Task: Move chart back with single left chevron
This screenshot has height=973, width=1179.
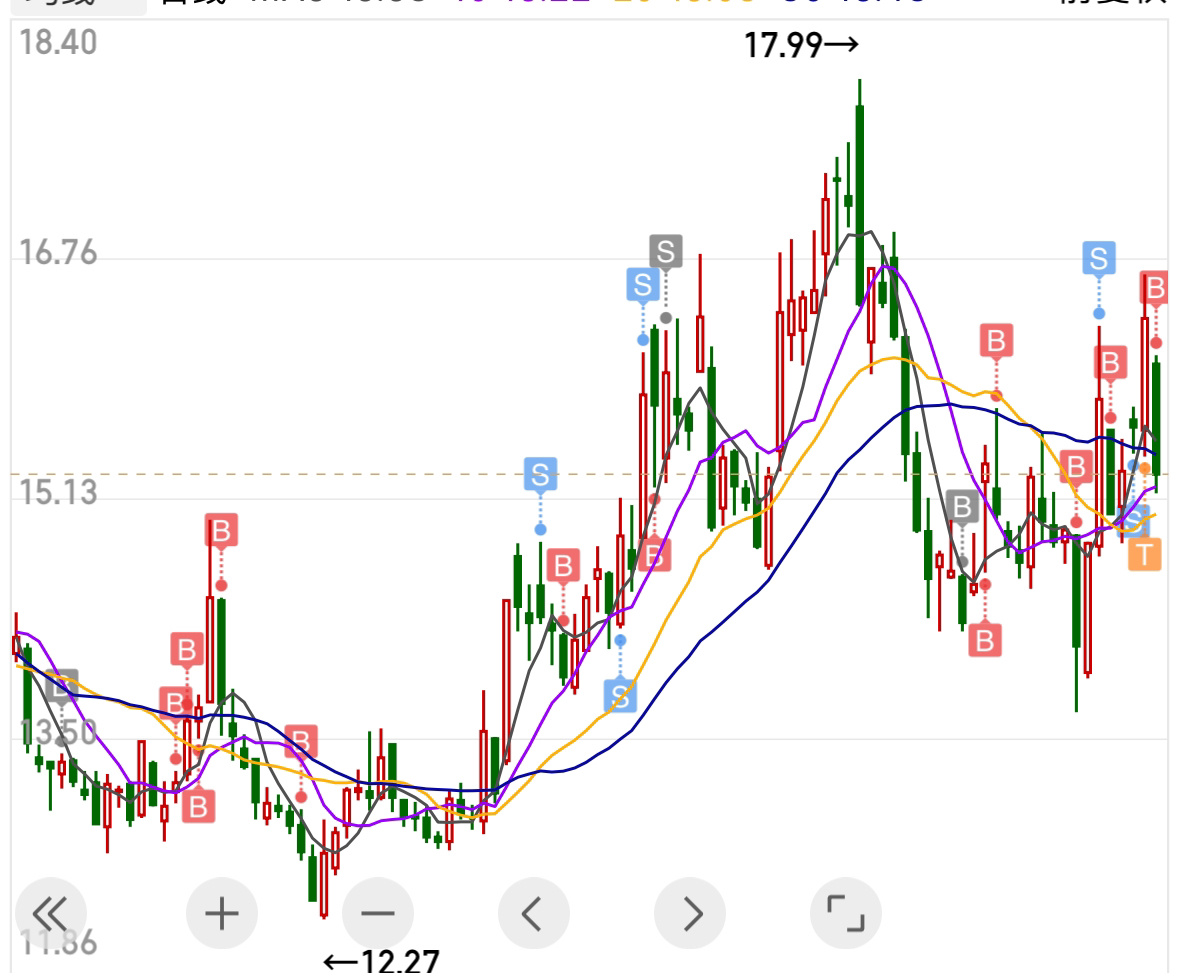Action: point(534,914)
